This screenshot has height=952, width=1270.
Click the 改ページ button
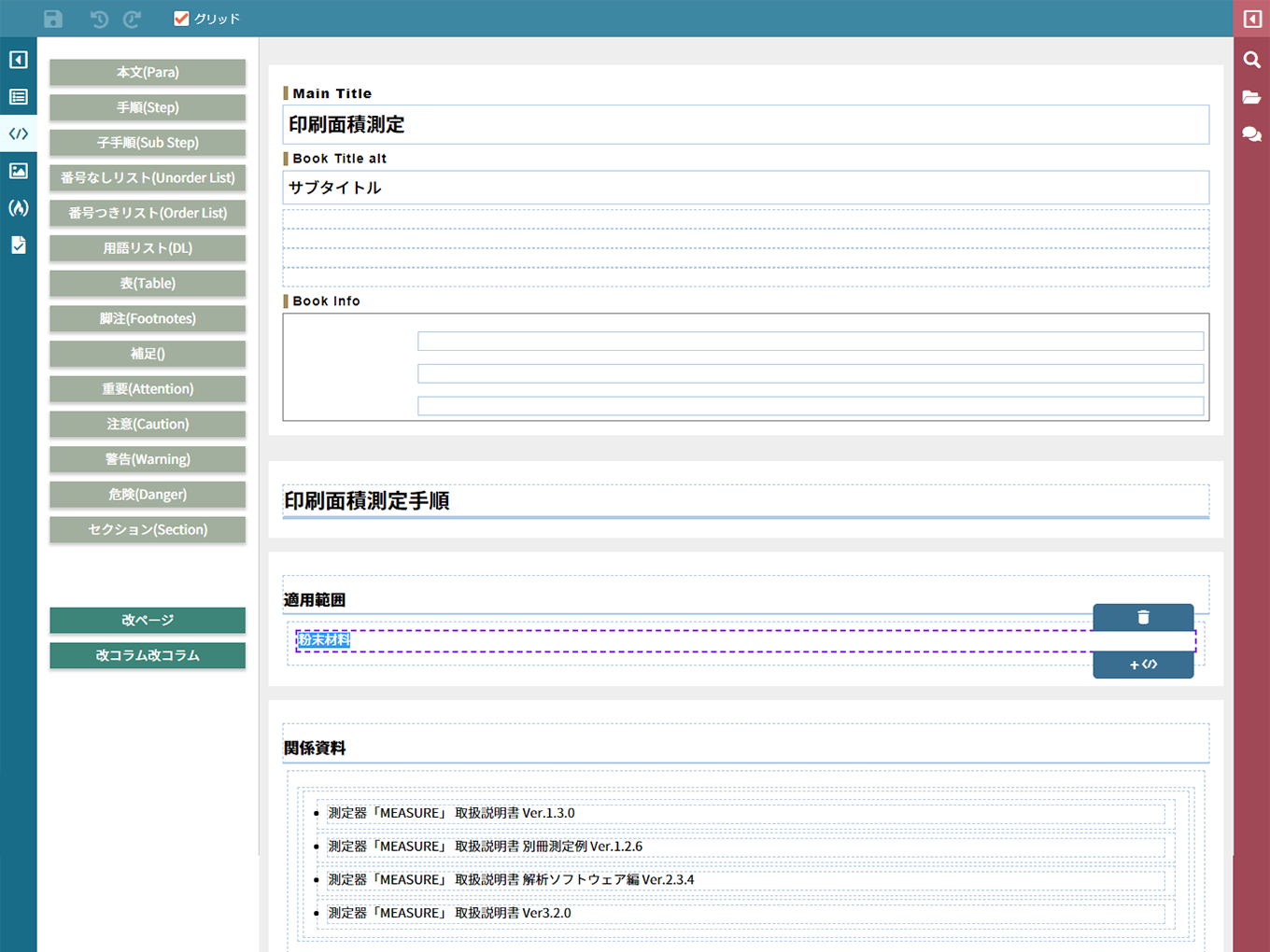click(x=148, y=620)
